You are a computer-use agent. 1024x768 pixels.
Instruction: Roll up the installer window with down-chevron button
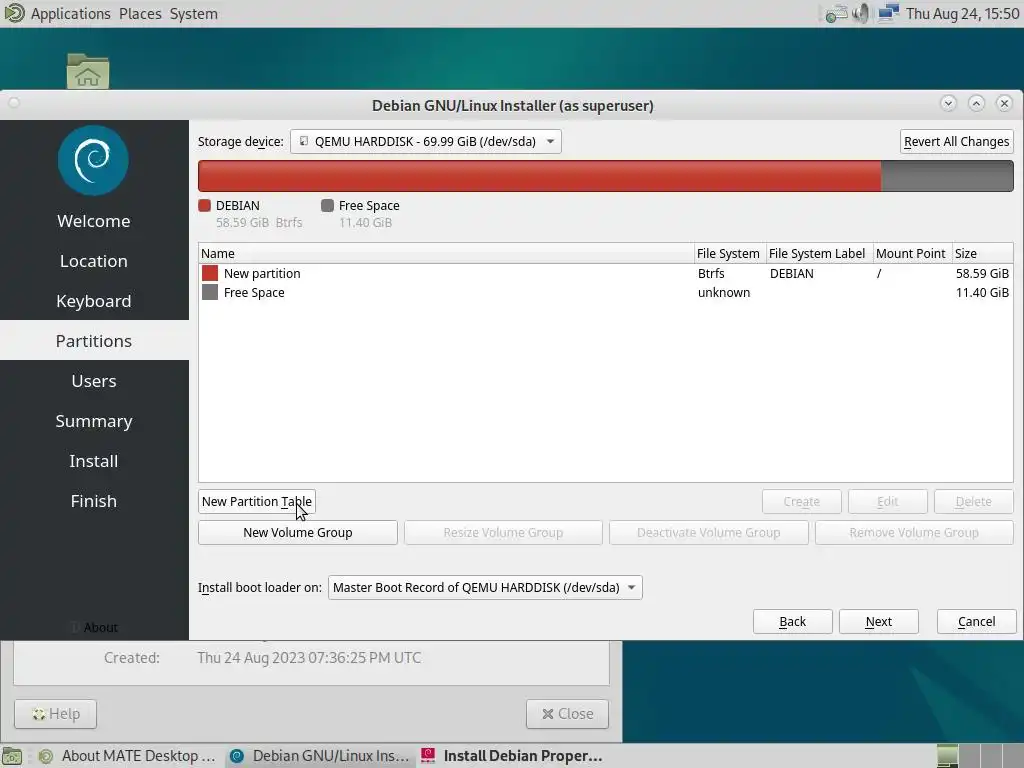[948, 103]
